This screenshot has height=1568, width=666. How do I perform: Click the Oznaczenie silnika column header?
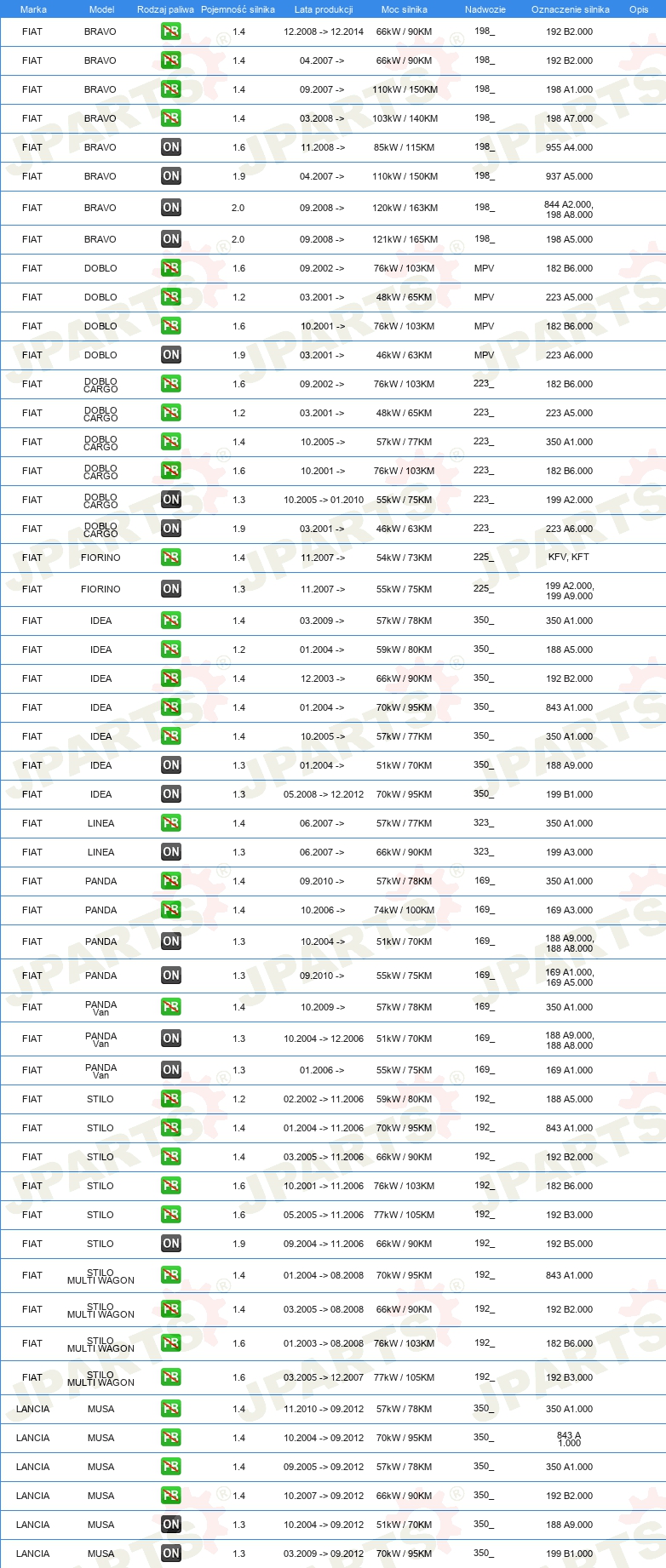pos(571,9)
